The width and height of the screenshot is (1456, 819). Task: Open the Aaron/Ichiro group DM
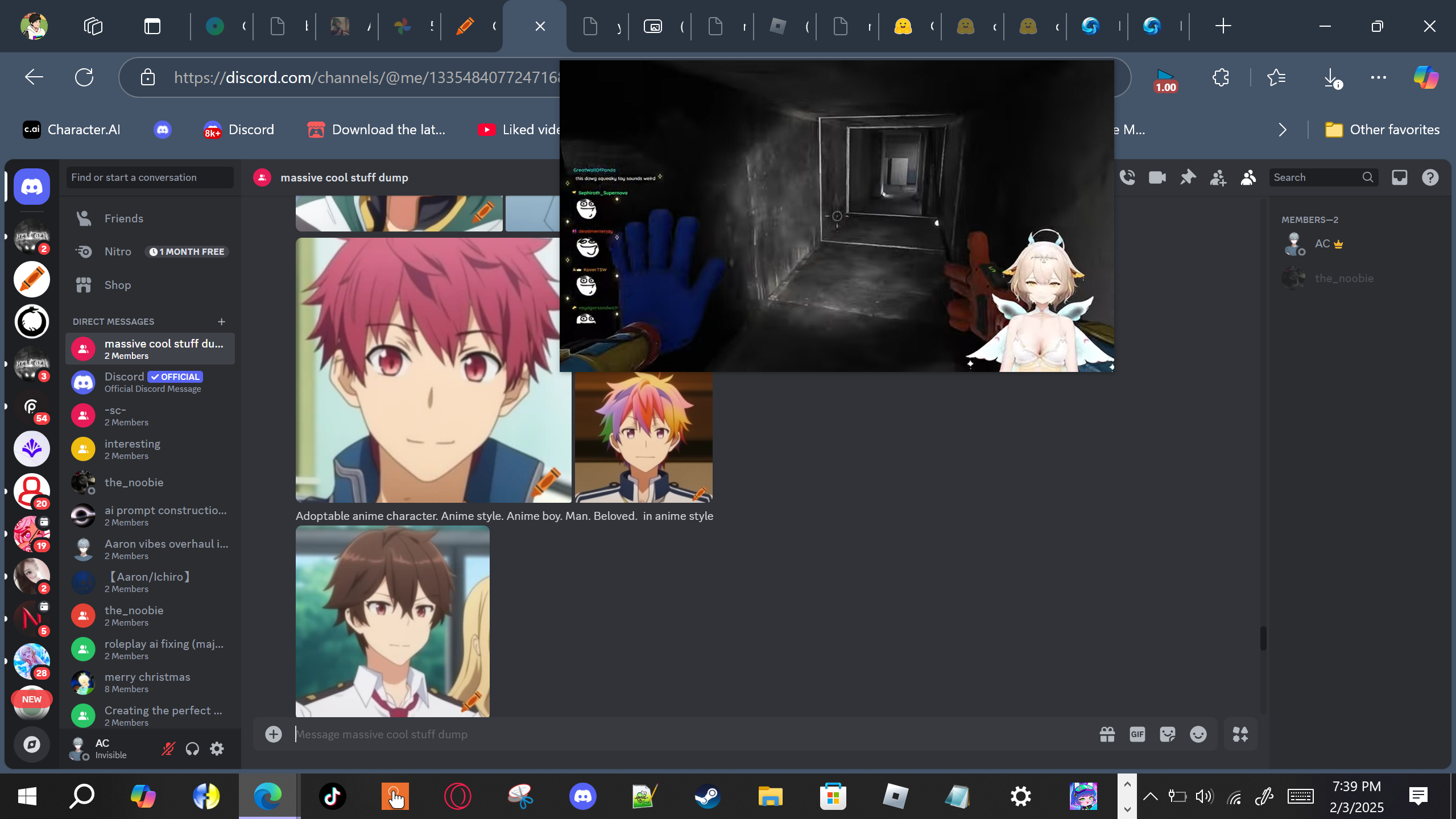pyautogui.click(x=150, y=582)
